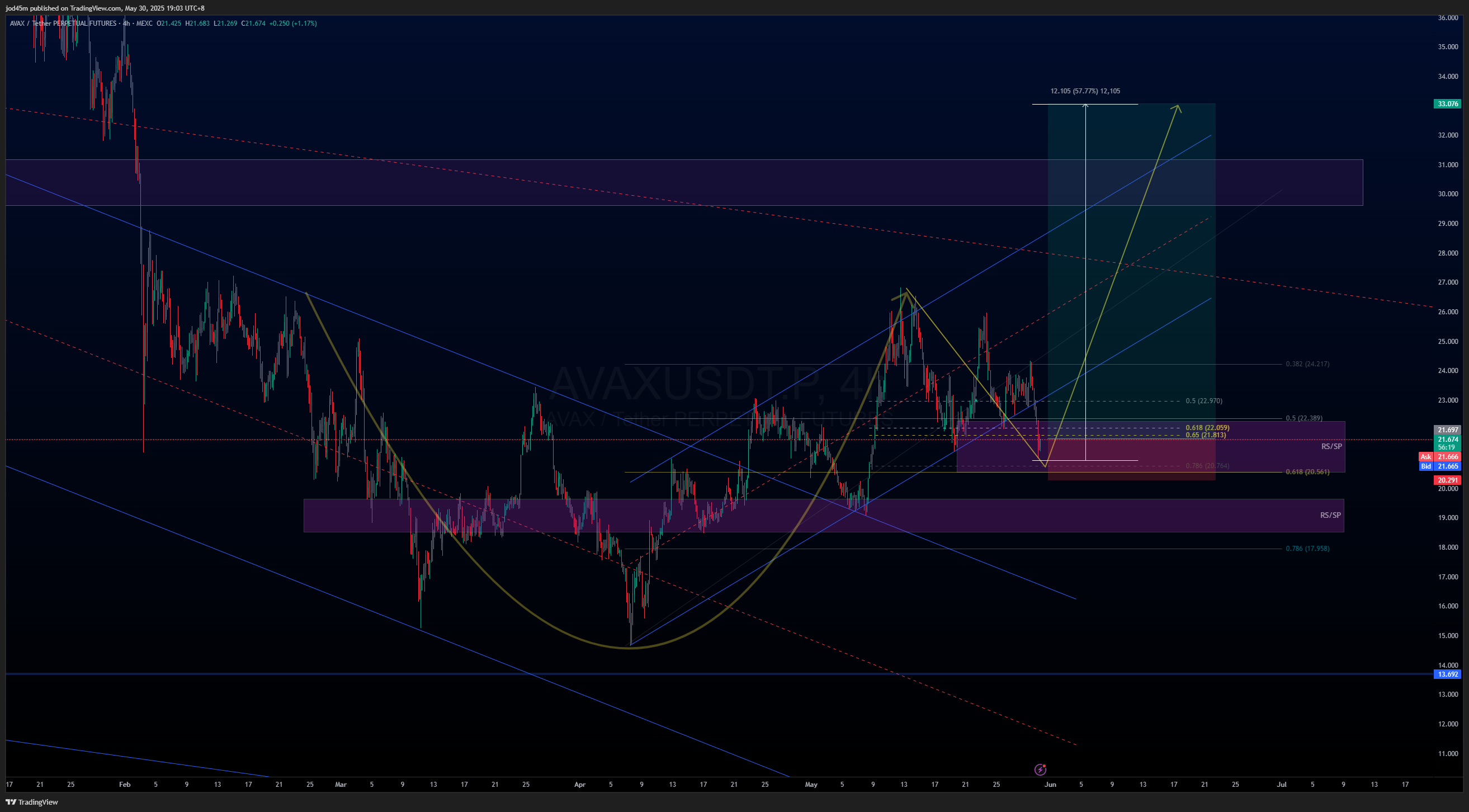Click the 56:19 candle countdown timer
Screen dimensions: 1469x812
(1448, 447)
